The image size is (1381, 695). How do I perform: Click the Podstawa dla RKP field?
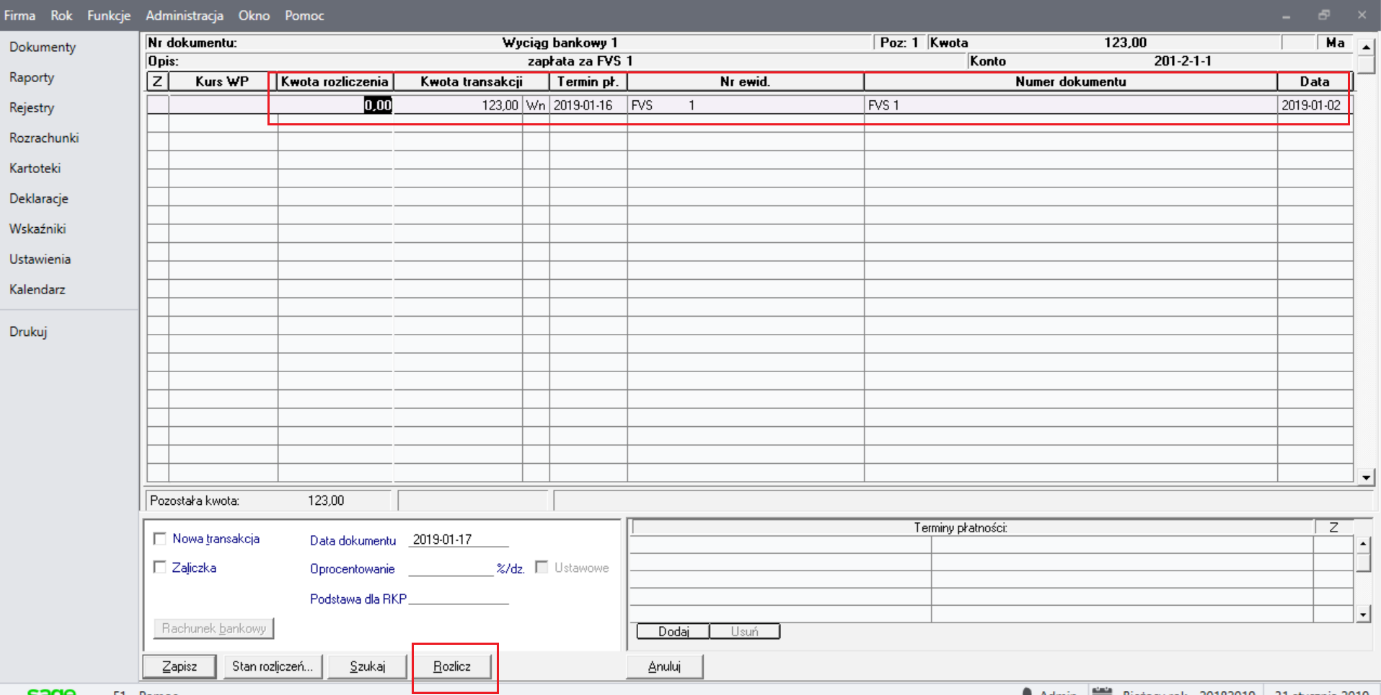click(x=458, y=598)
